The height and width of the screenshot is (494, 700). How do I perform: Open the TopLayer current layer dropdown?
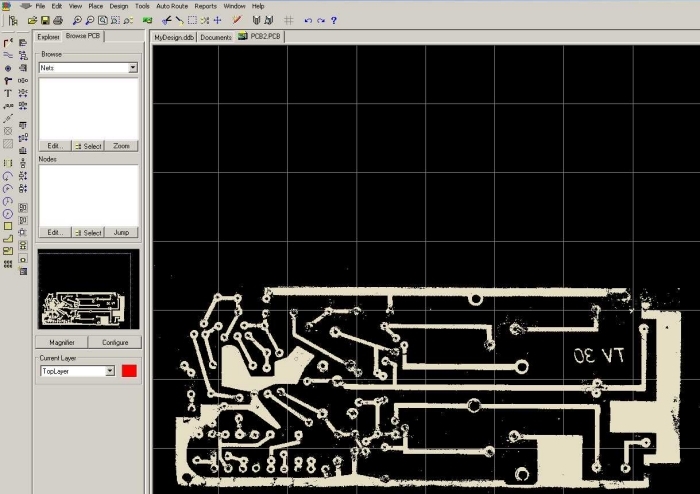click(110, 371)
